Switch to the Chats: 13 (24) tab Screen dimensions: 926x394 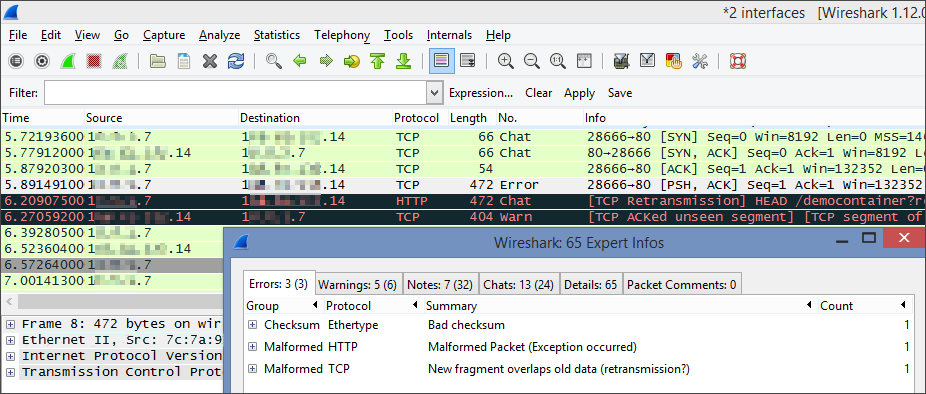tap(518, 285)
